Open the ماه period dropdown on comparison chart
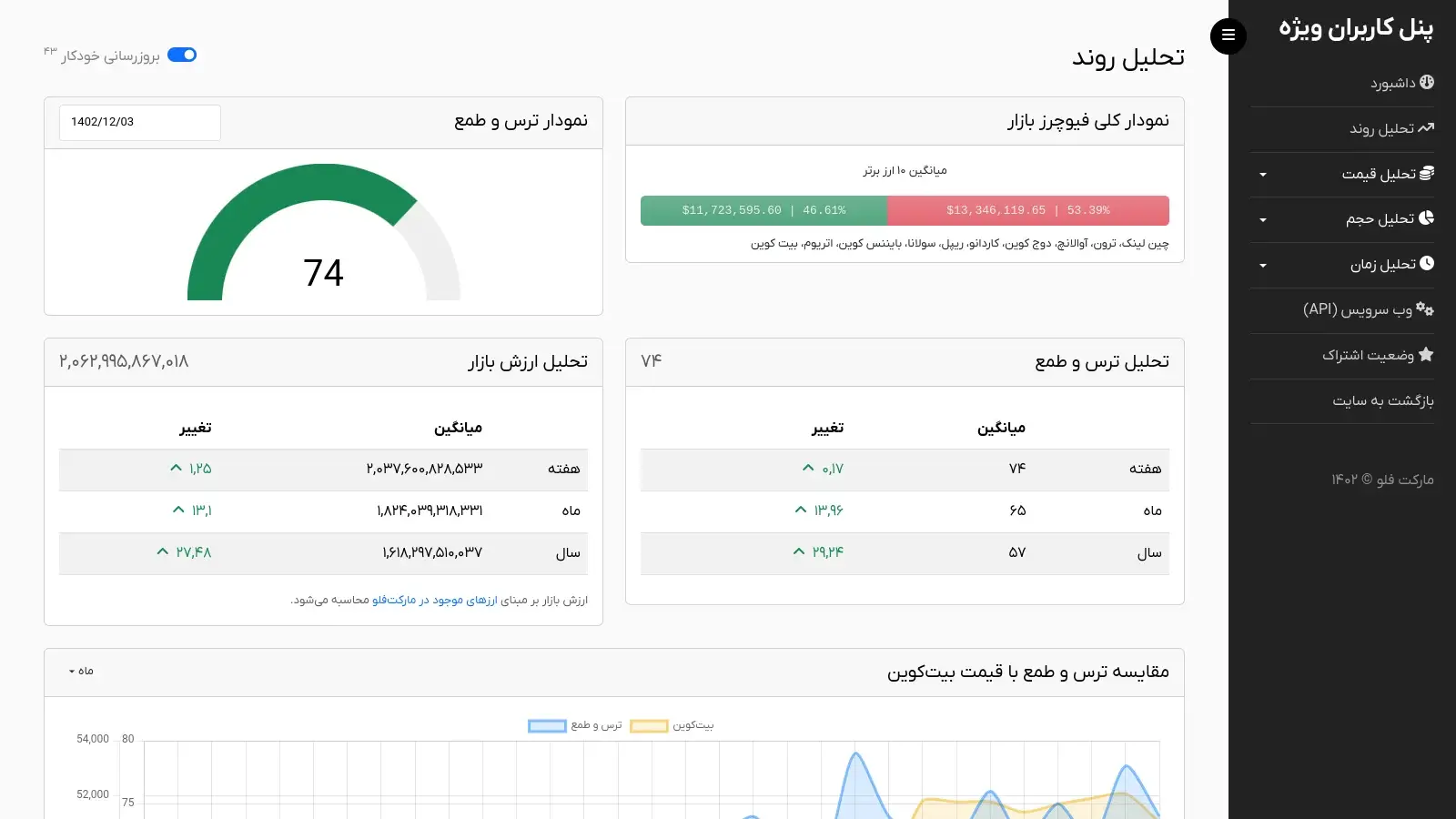This screenshot has width=1456, height=819. [81, 671]
